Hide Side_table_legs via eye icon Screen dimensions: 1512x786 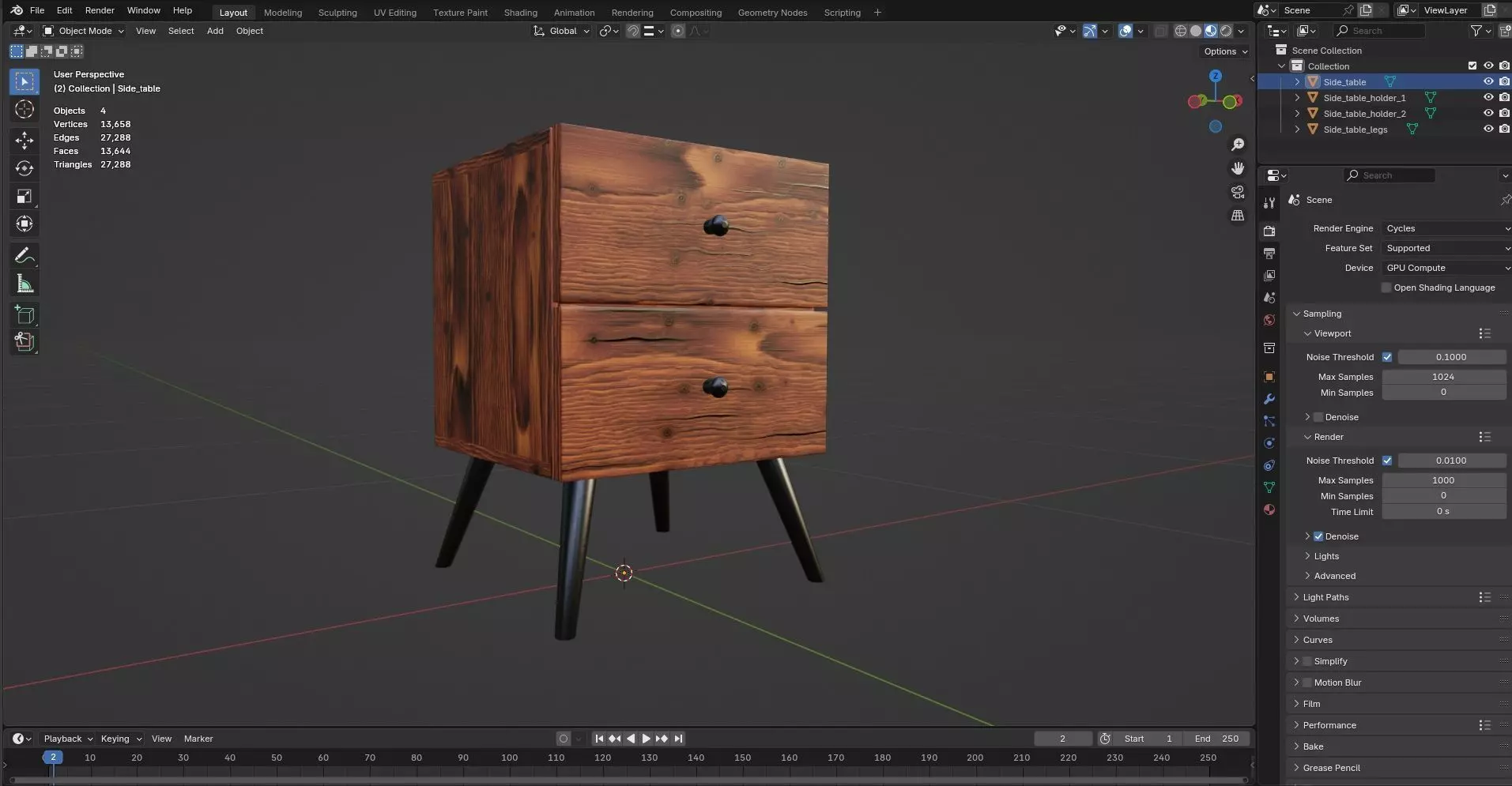(1488, 129)
